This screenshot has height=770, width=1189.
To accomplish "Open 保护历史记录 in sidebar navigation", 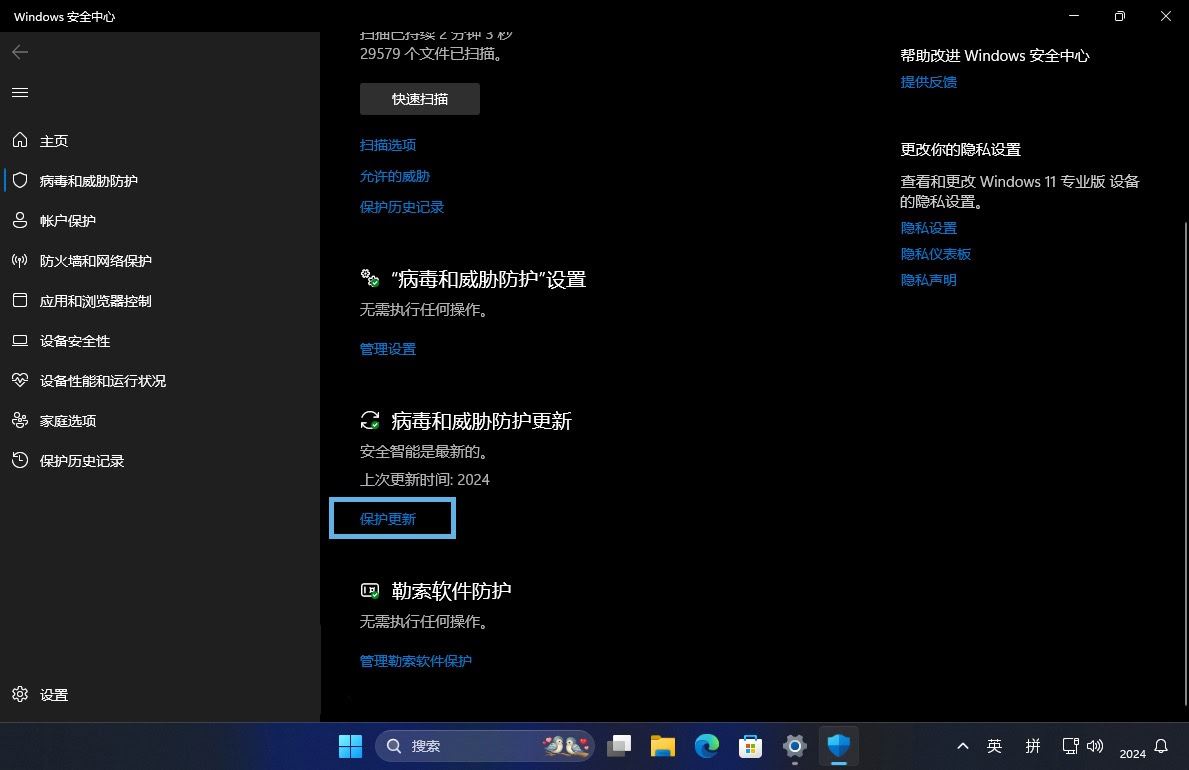I will [82, 461].
